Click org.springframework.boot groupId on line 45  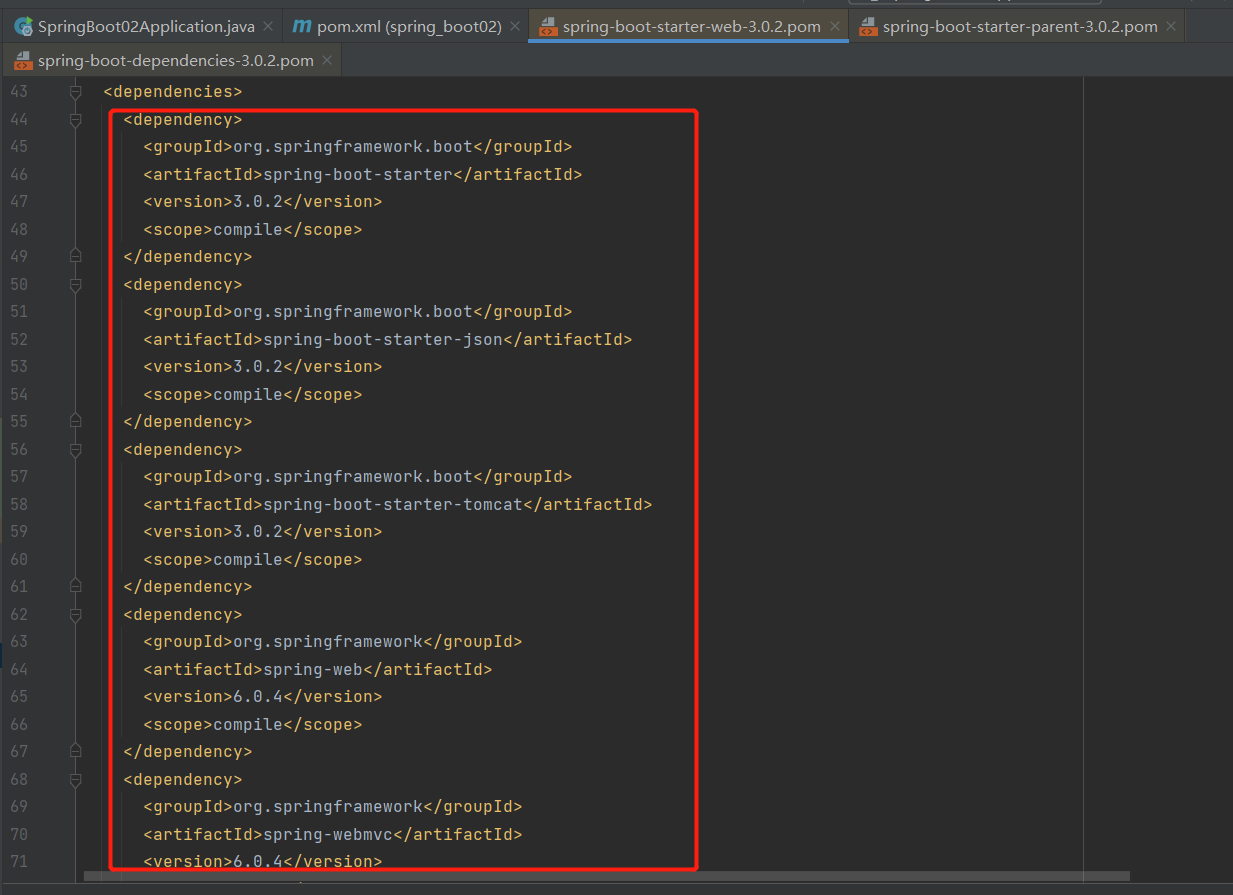(x=352, y=147)
